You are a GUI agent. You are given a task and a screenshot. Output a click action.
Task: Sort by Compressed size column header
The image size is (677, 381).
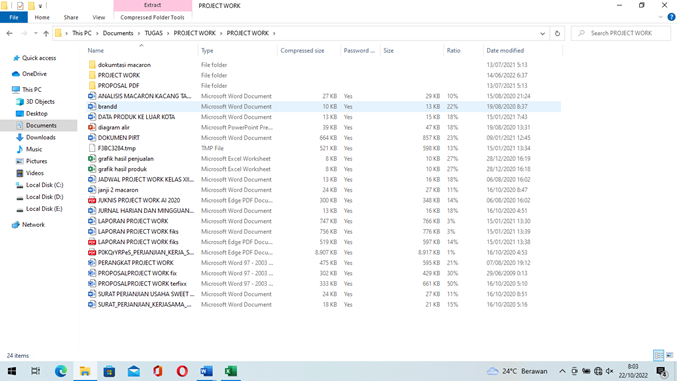coord(309,51)
